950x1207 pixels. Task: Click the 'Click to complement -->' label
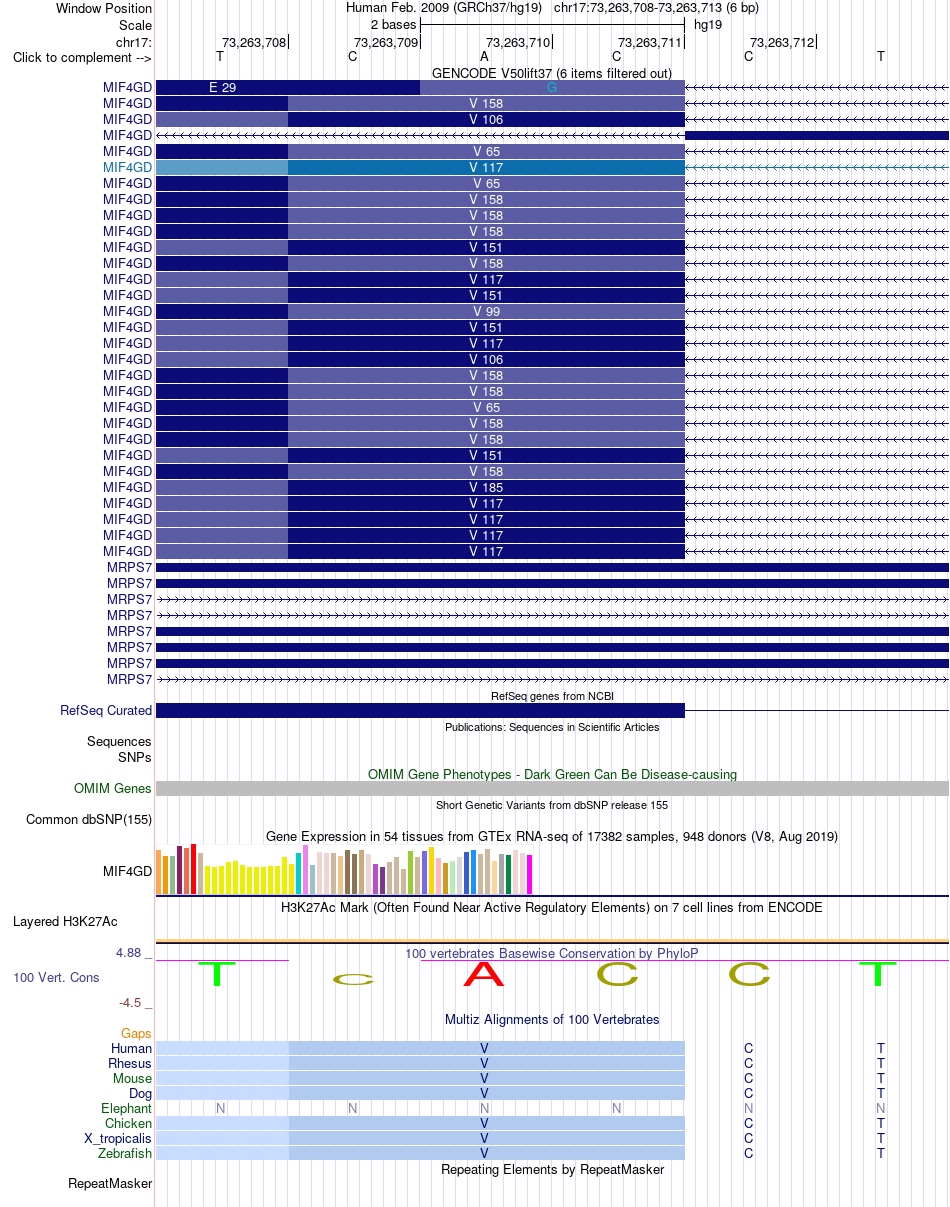(82, 57)
